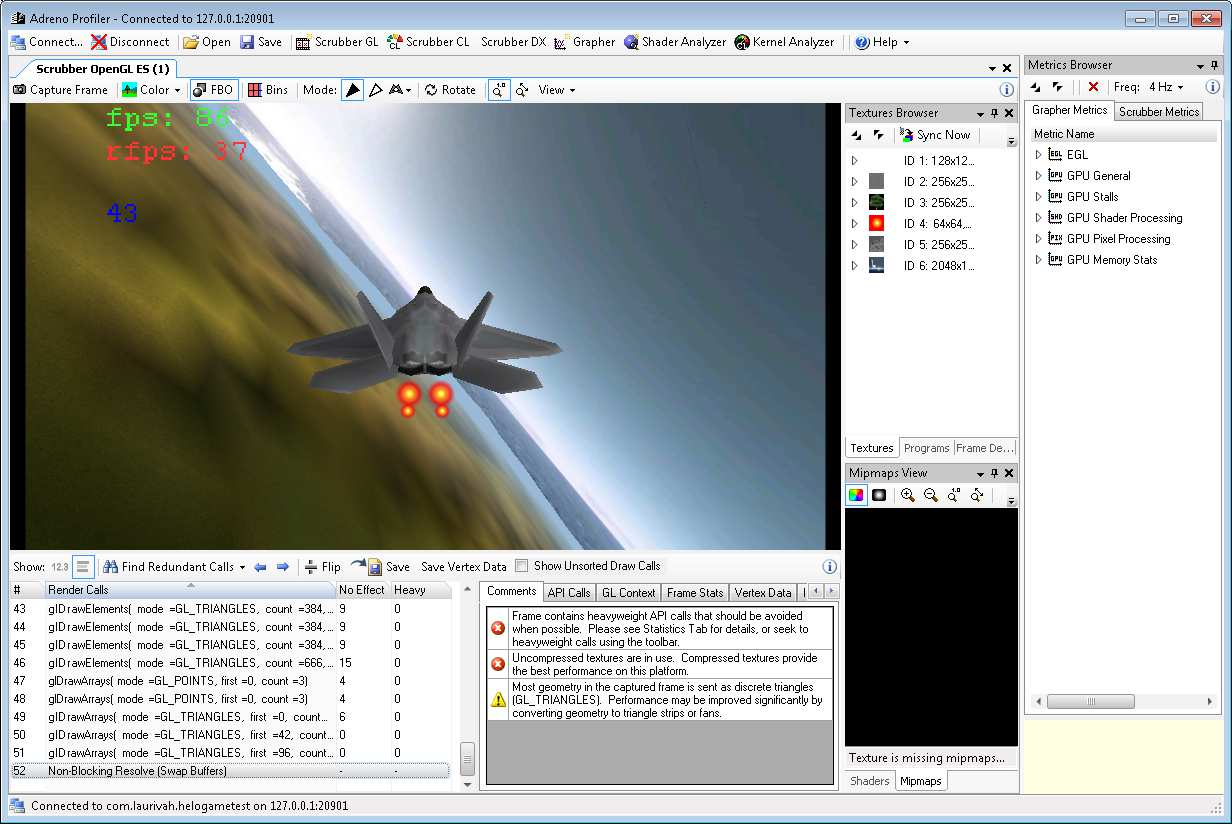Toggle the Show 12.3 numeric option
The width and height of the screenshot is (1232, 824).
[59, 567]
